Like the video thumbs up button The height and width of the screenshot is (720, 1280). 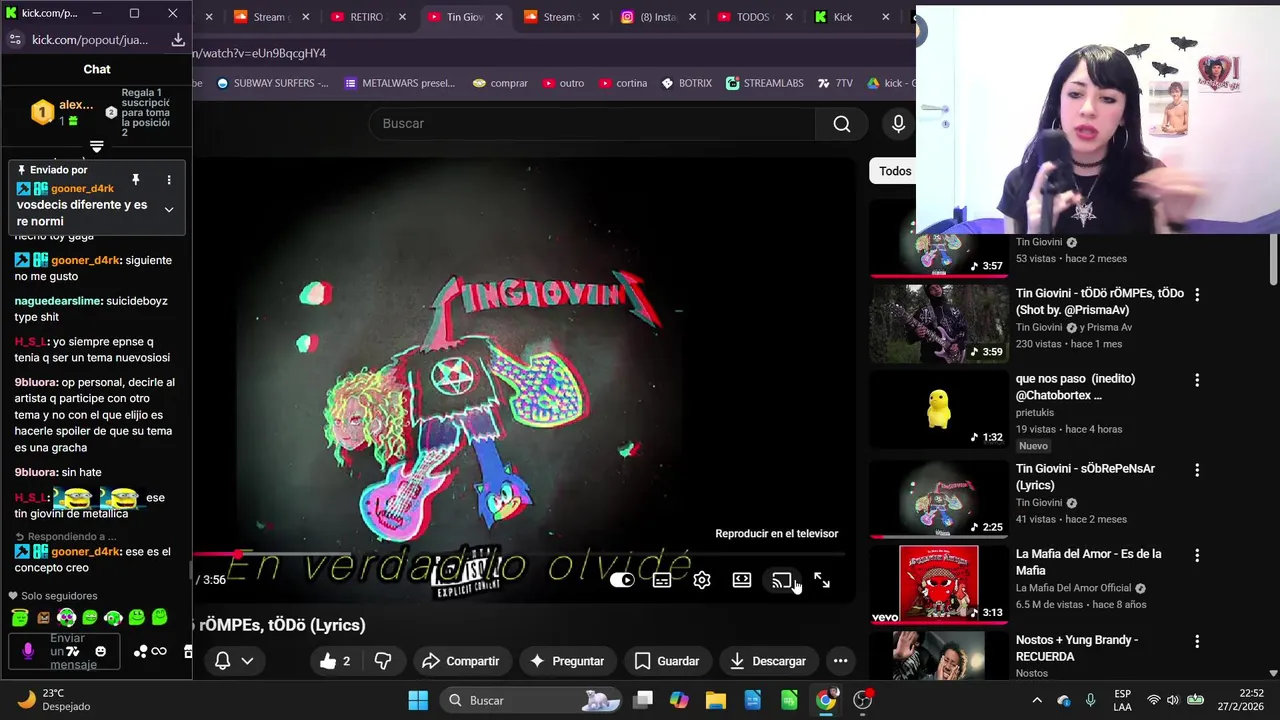pos(337,661)
